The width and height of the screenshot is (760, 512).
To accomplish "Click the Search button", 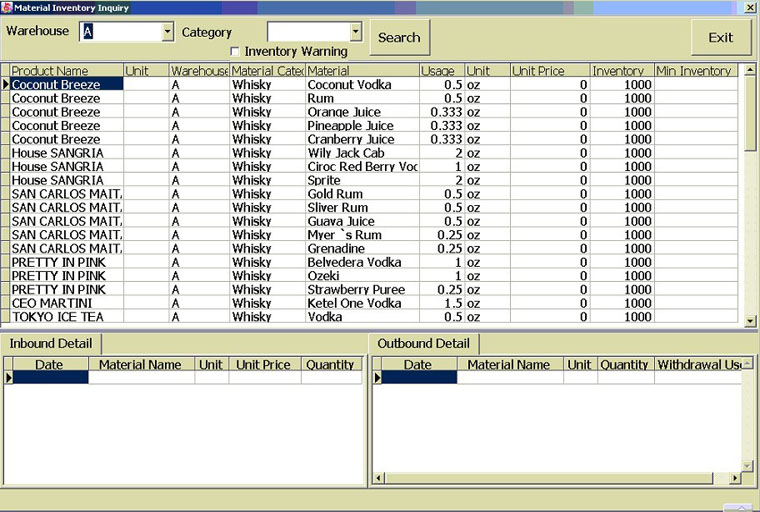I will (399, 37).
